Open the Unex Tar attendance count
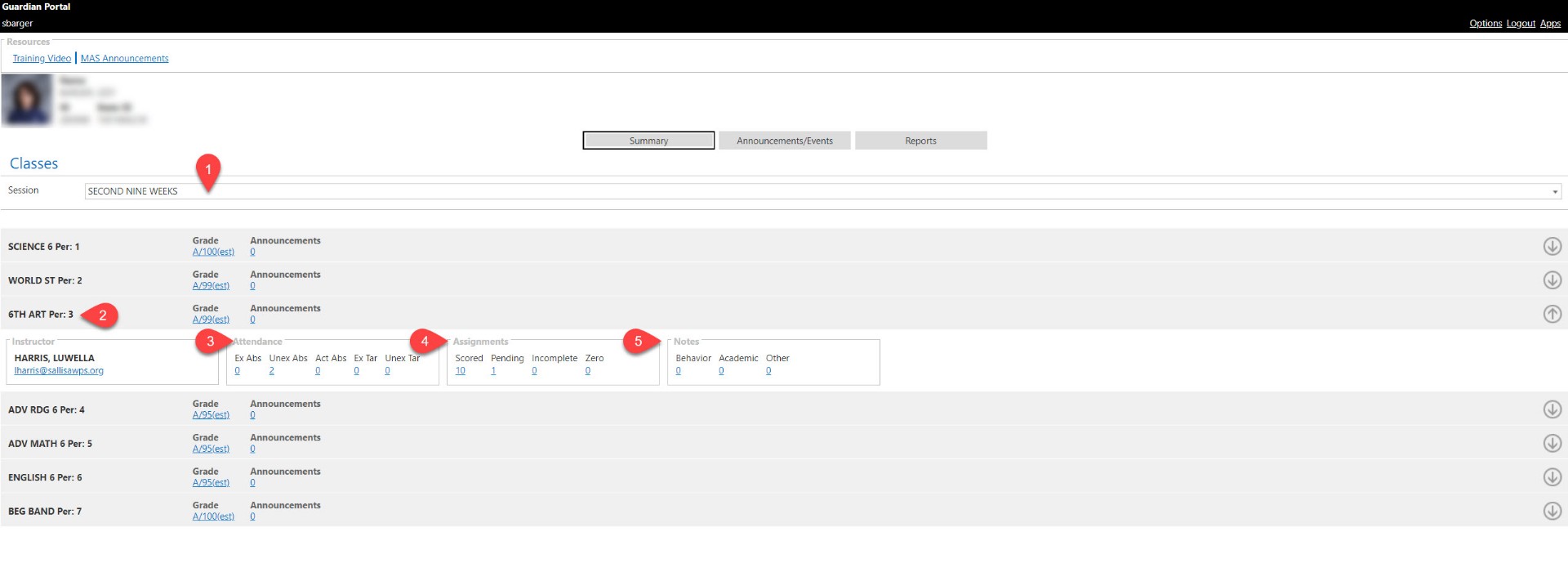The width and height of the screenshot is (1568, 586). point(387,371)
